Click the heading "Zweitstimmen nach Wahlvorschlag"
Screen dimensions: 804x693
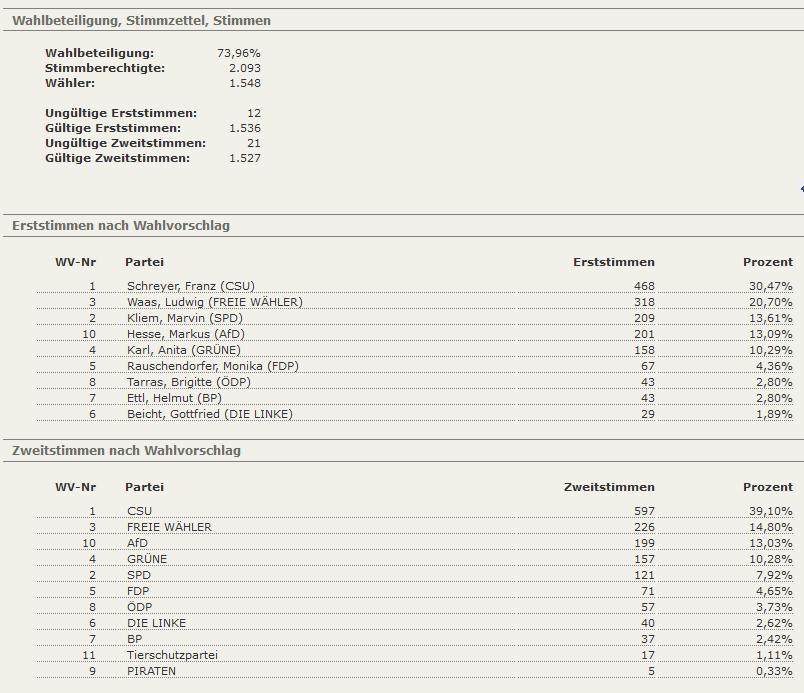126,451
